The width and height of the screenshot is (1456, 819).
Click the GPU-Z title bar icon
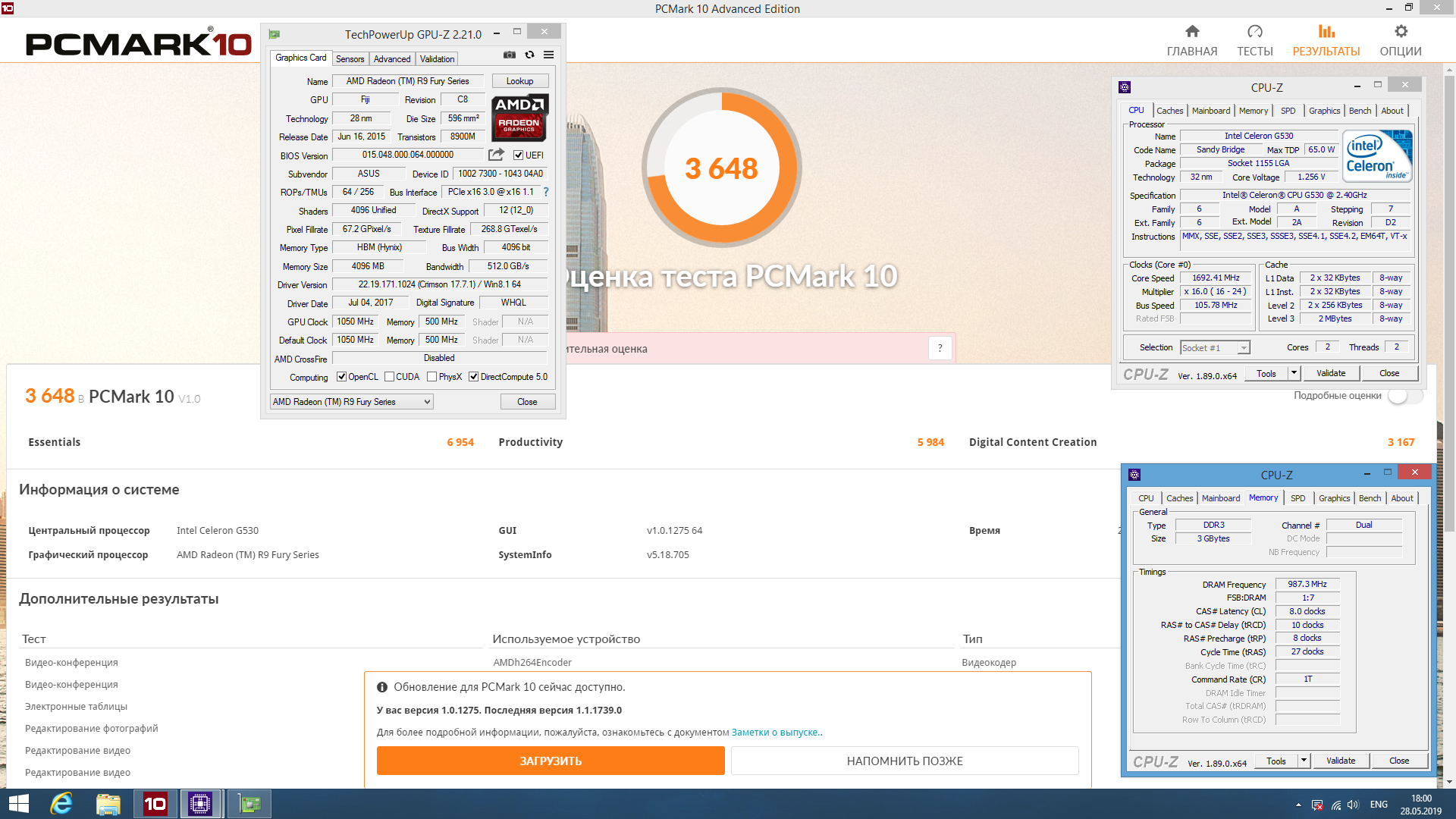[x=275, y=34]
